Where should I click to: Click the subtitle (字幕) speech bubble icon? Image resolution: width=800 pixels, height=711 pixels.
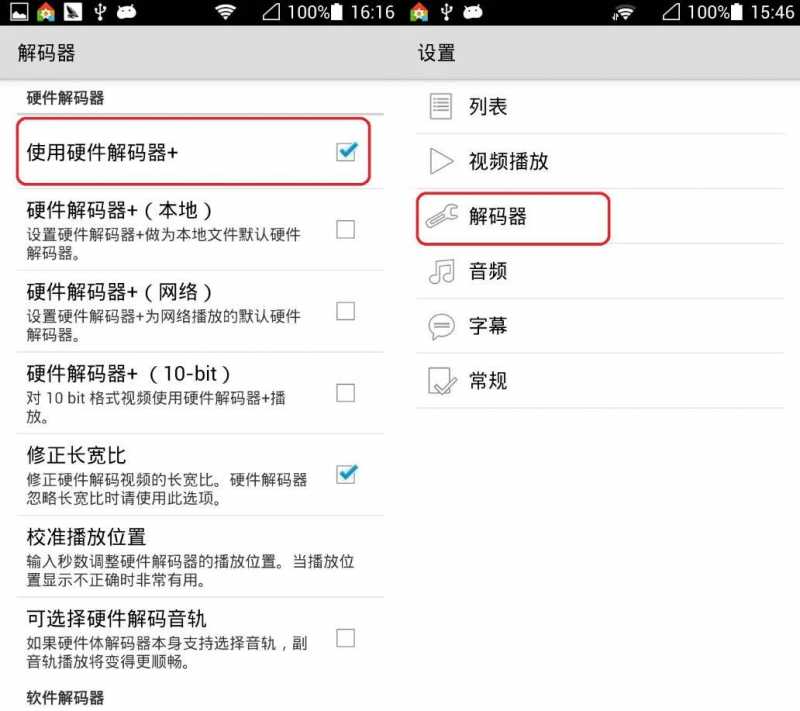point(441,326)
